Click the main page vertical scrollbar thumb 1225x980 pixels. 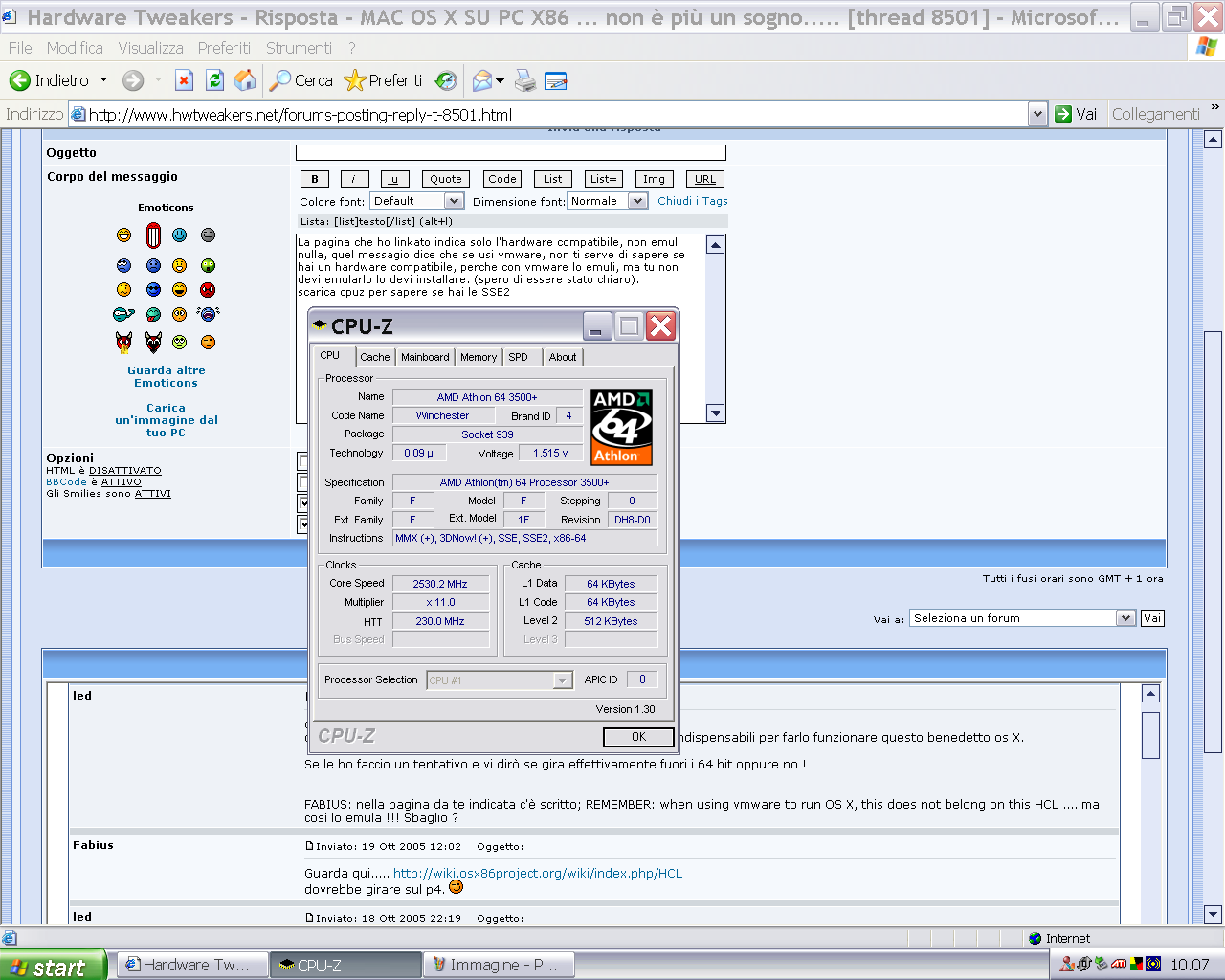point(1214,540)
